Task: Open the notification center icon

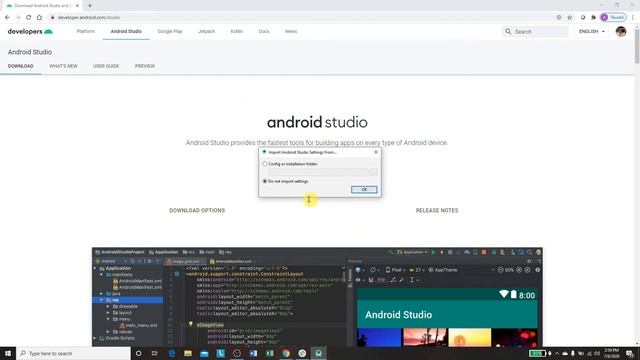Action: click(630, 353)
